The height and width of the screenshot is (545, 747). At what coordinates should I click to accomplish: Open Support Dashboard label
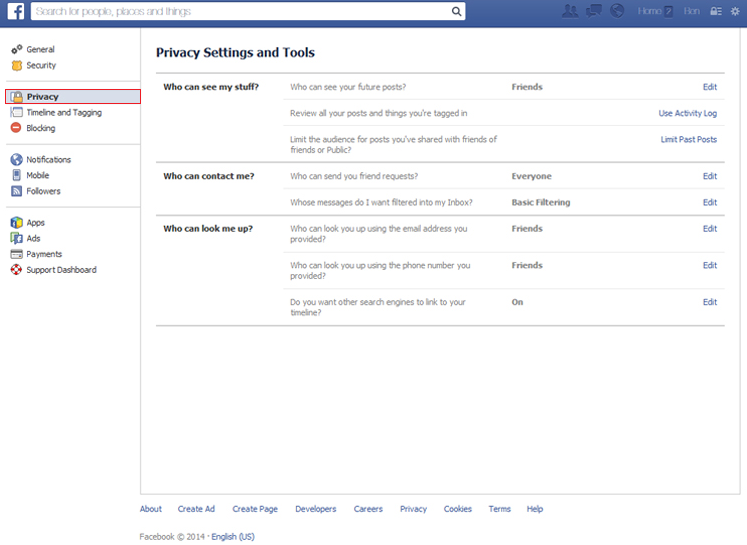click(61, 270)
